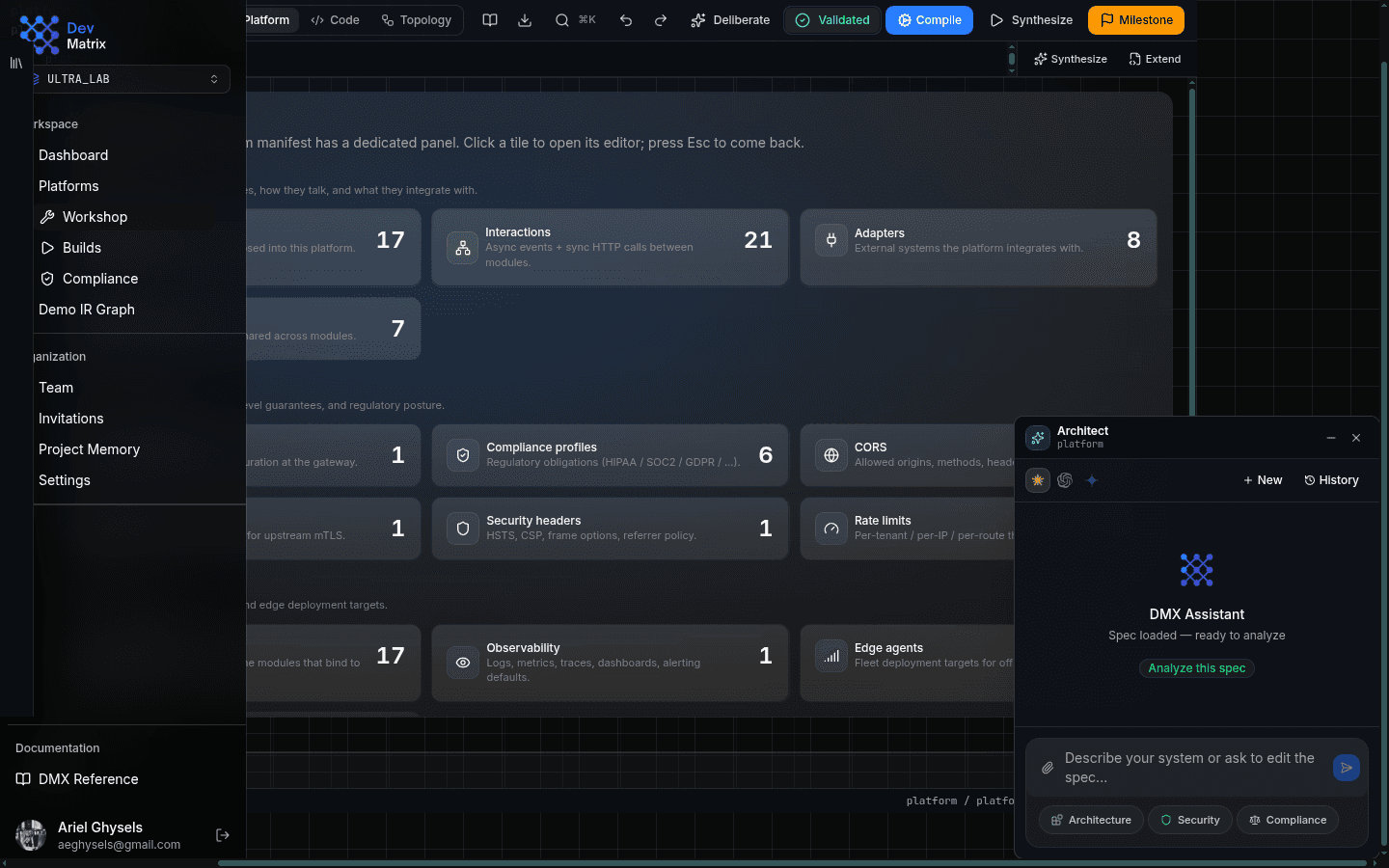Switch to Code view tab
This screenshot has width=1389, height=868.
[335, 20]
